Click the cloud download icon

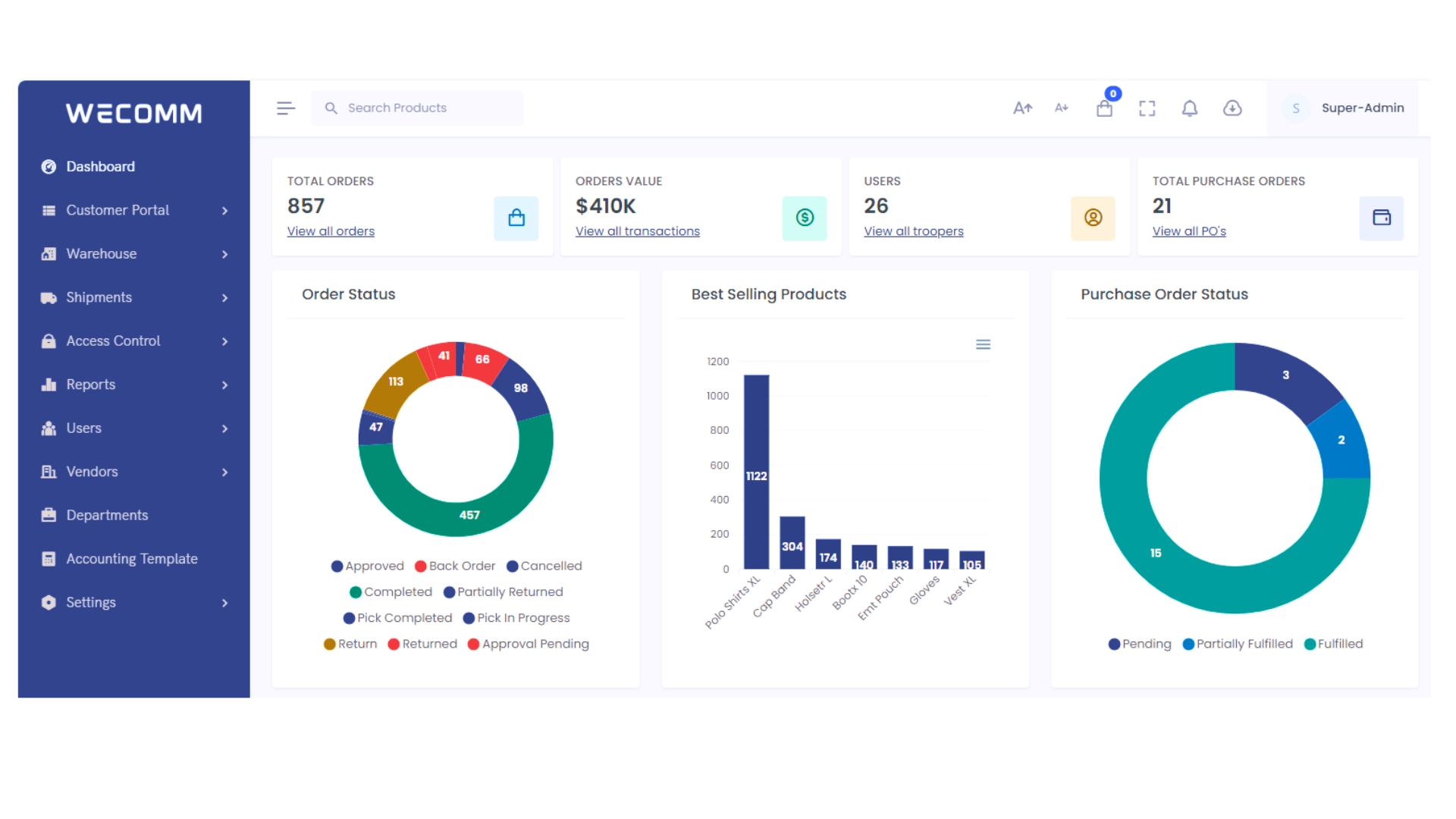coord(1232,108)
